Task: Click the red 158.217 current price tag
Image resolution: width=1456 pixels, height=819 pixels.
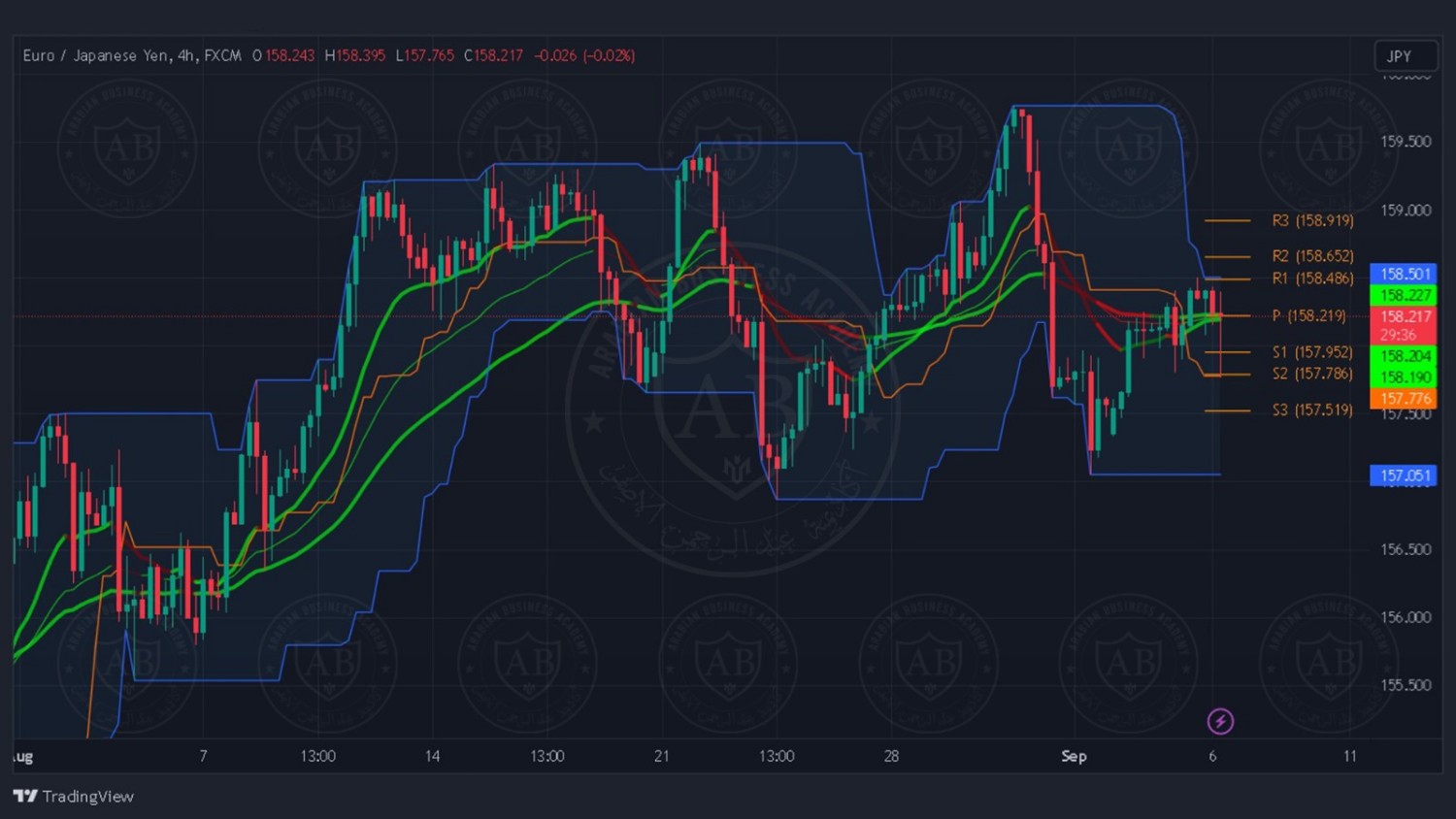Action: pos(1404,316)
